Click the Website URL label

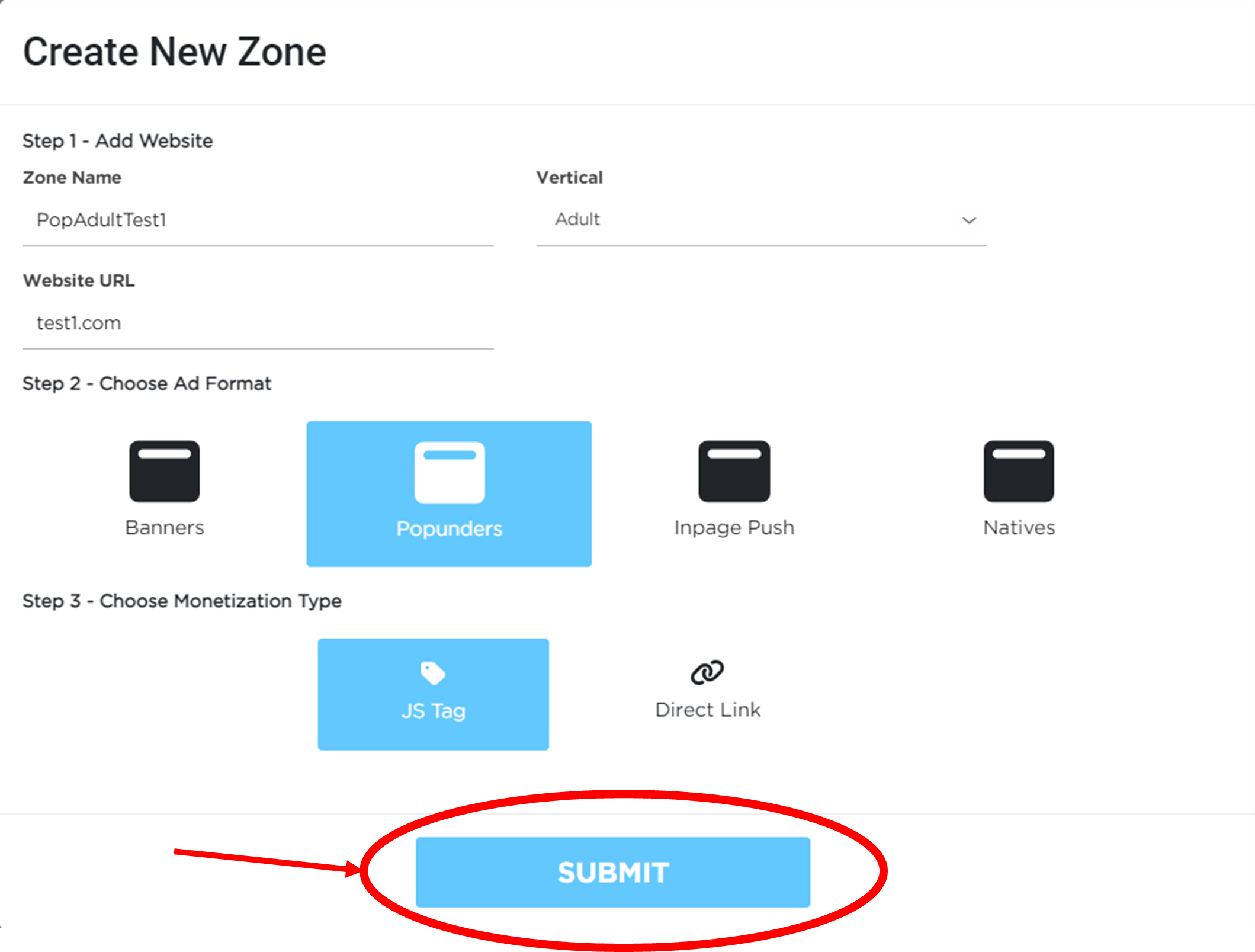coord(79,281)
